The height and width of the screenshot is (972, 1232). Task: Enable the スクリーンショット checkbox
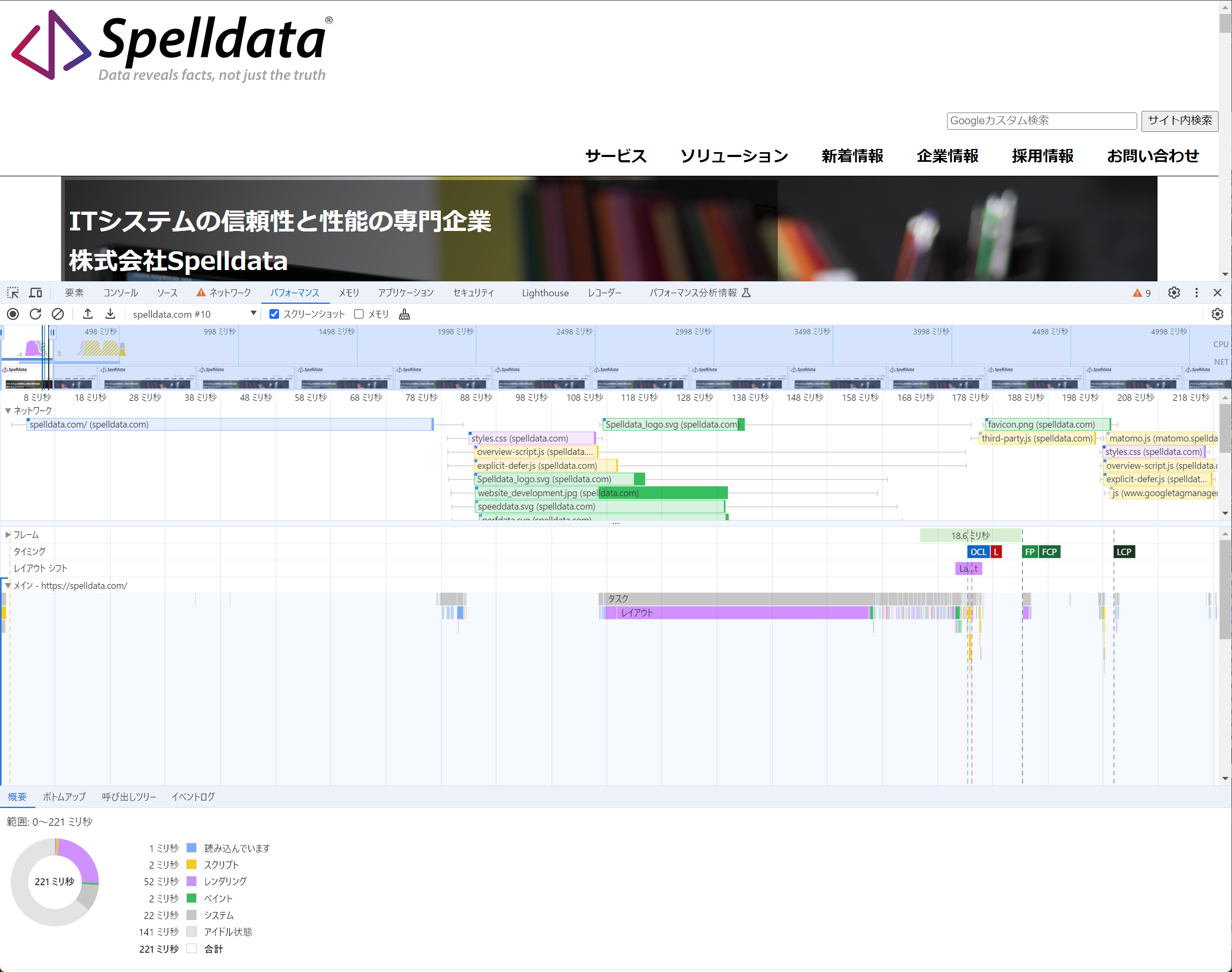[274, 314]
